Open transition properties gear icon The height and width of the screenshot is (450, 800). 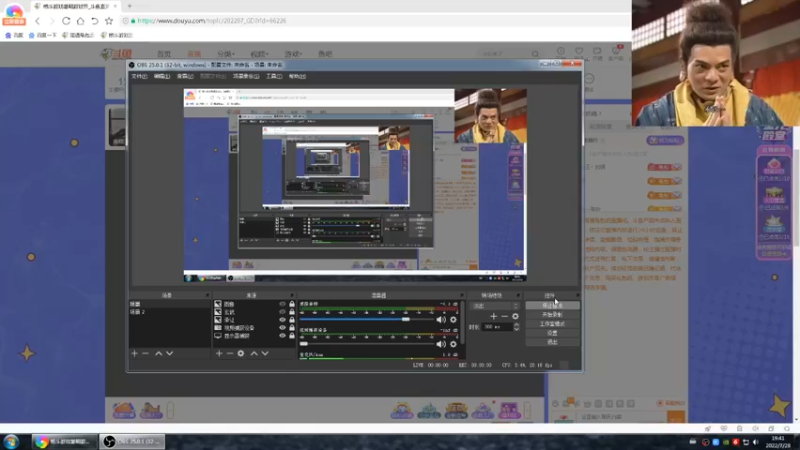click(x=515, y=316)
